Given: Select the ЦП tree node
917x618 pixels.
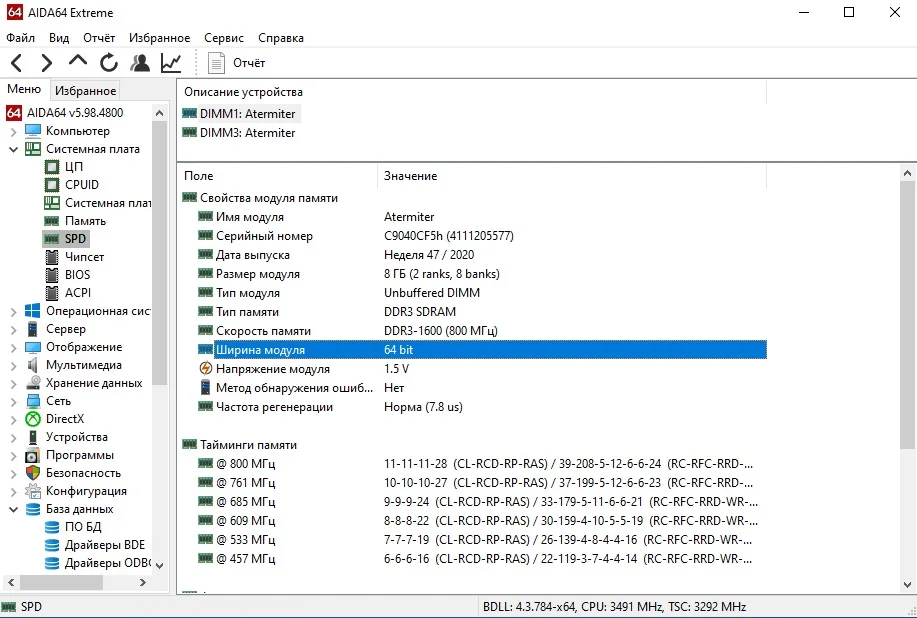Looking at the screenshot, I should [74, 167].
